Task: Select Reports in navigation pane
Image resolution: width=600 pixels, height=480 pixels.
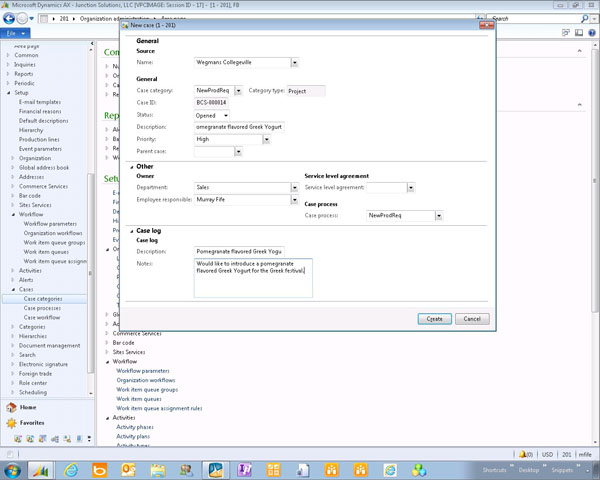Action: coord(24,74)
